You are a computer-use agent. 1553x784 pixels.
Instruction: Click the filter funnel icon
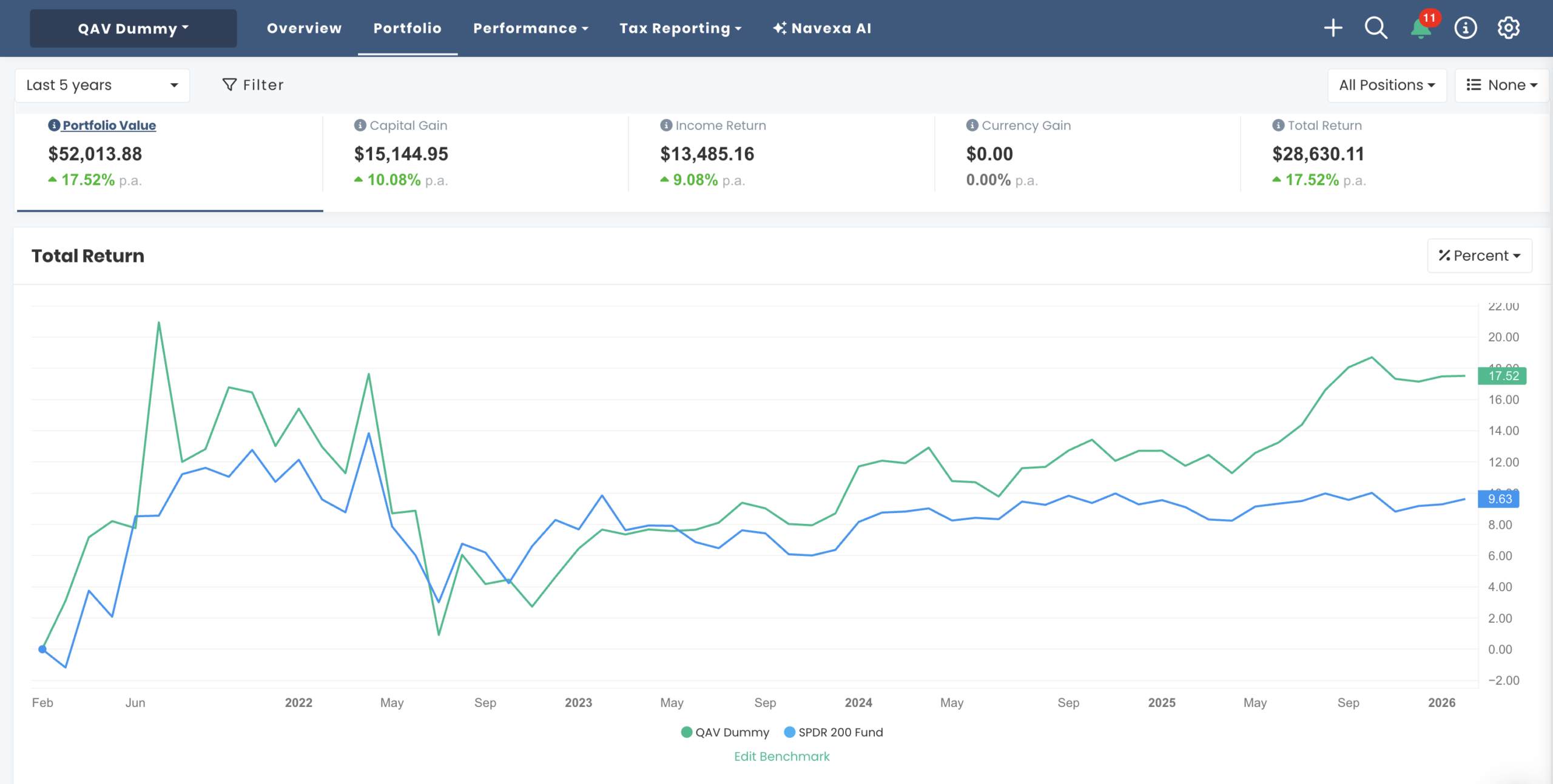(x=229, y=85)
